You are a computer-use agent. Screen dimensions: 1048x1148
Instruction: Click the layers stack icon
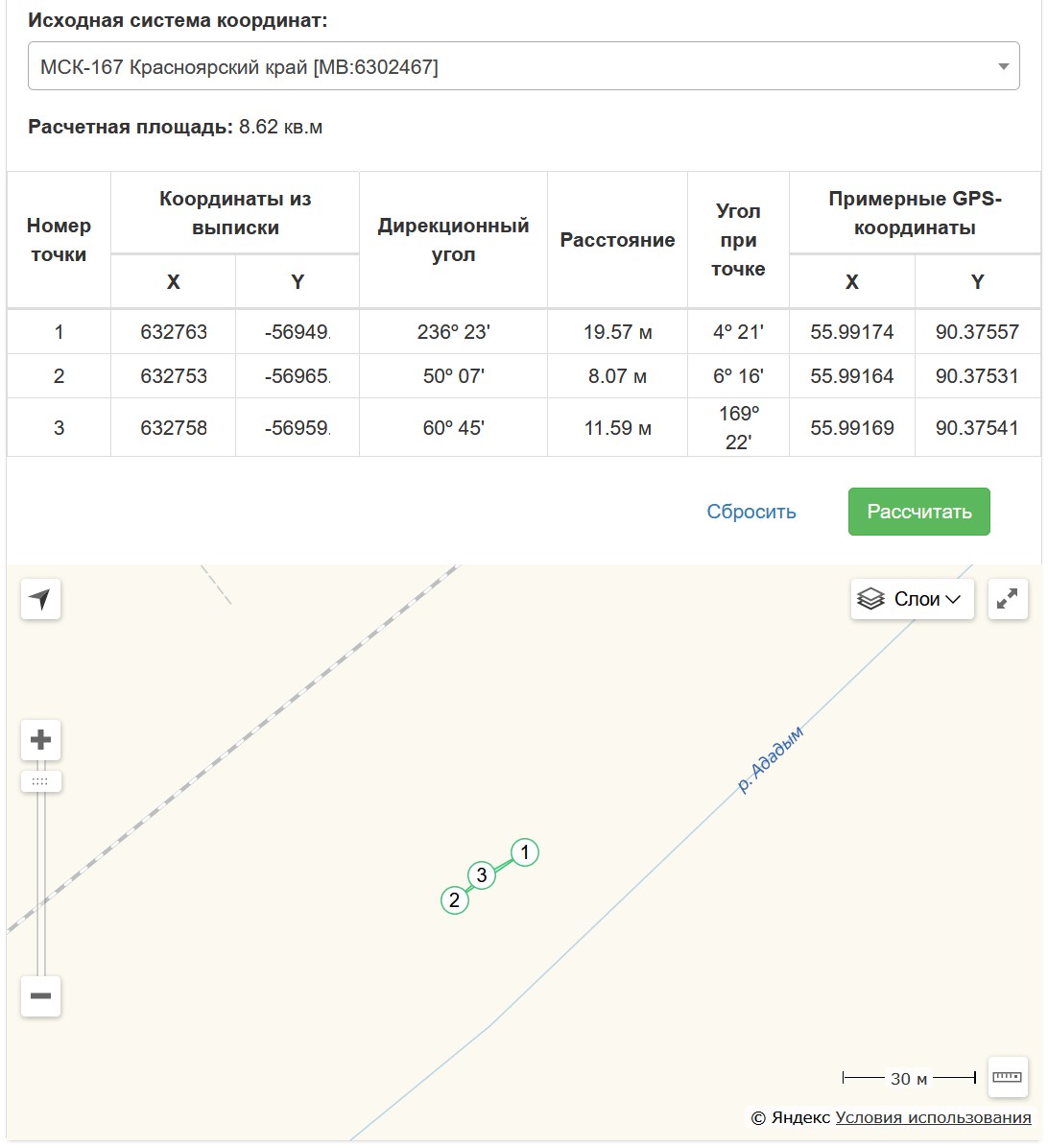point(870,599)
